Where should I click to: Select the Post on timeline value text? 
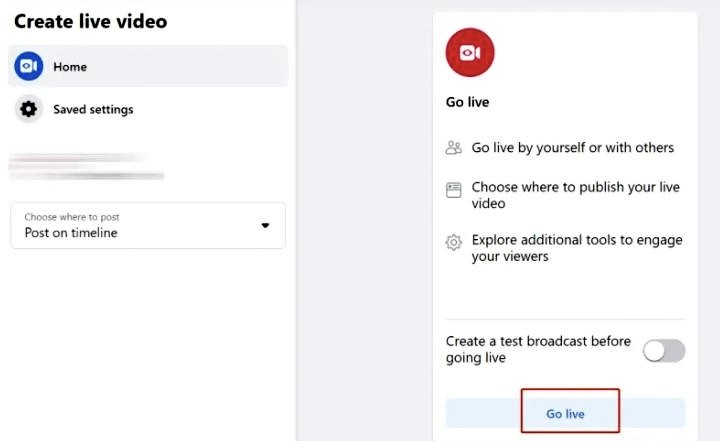(71, 233)
